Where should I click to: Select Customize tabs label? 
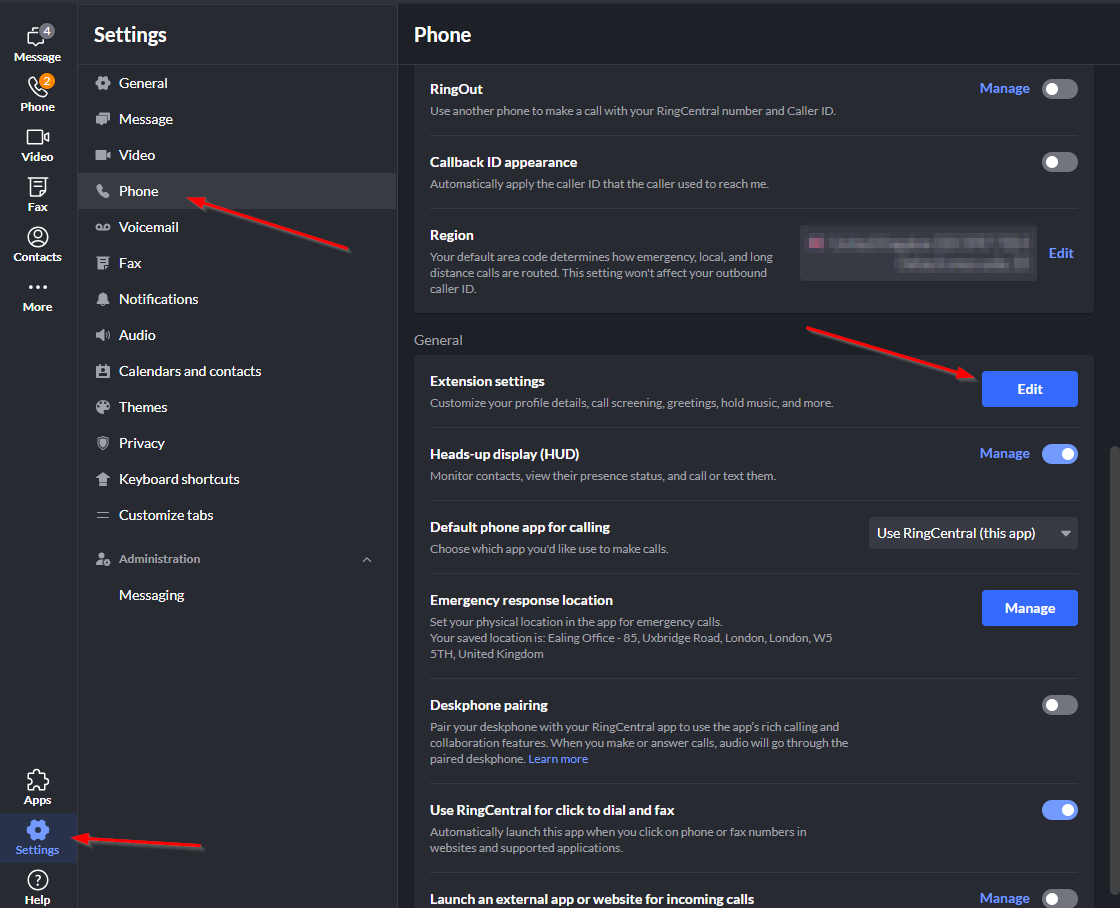coord(166,515)
